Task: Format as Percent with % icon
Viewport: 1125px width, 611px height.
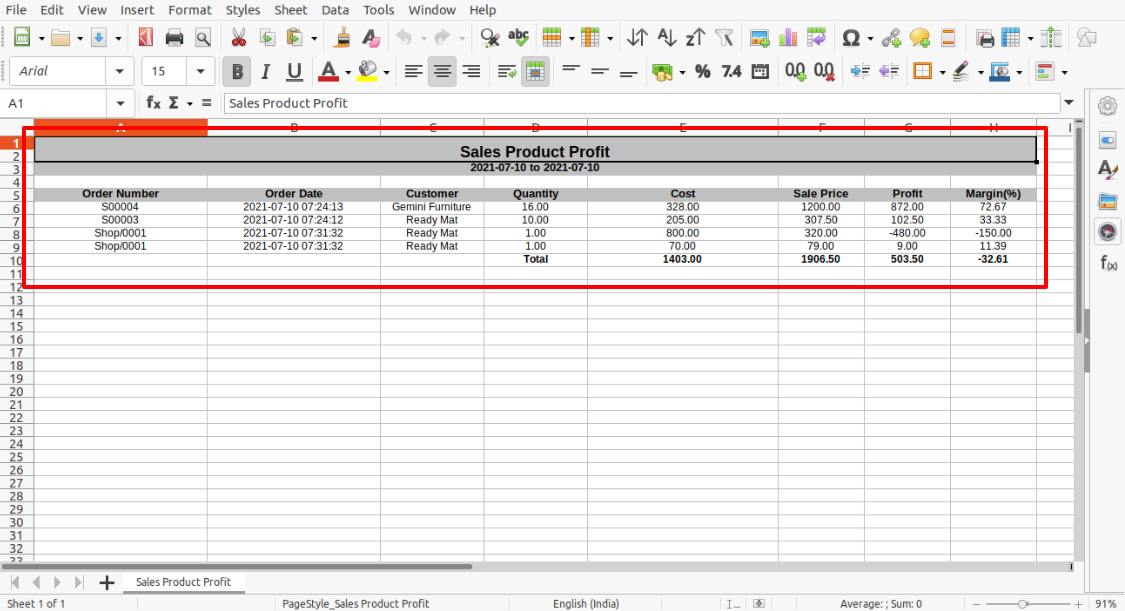Action: (702, 72)
